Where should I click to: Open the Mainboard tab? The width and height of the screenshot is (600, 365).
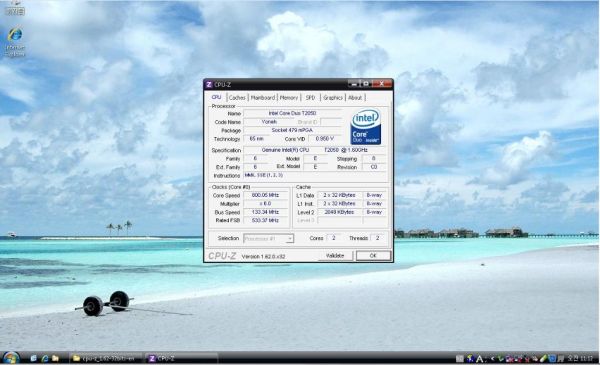point(262,98)
